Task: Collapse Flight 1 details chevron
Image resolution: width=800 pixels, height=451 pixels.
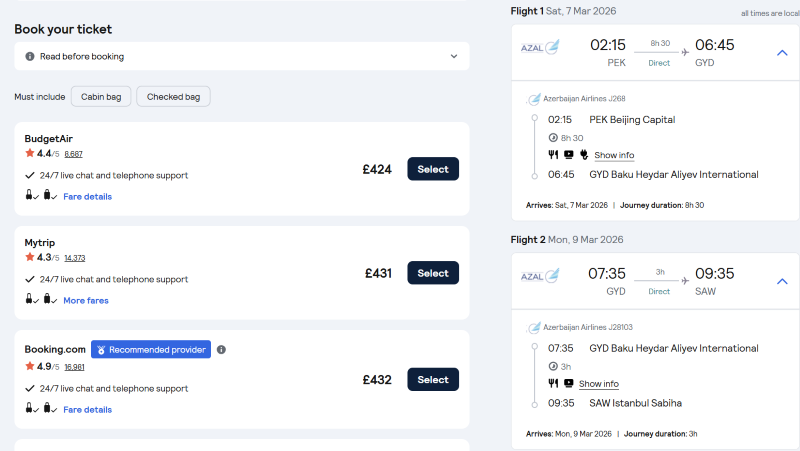Action: pyautogui.click(x=782, y=52)
